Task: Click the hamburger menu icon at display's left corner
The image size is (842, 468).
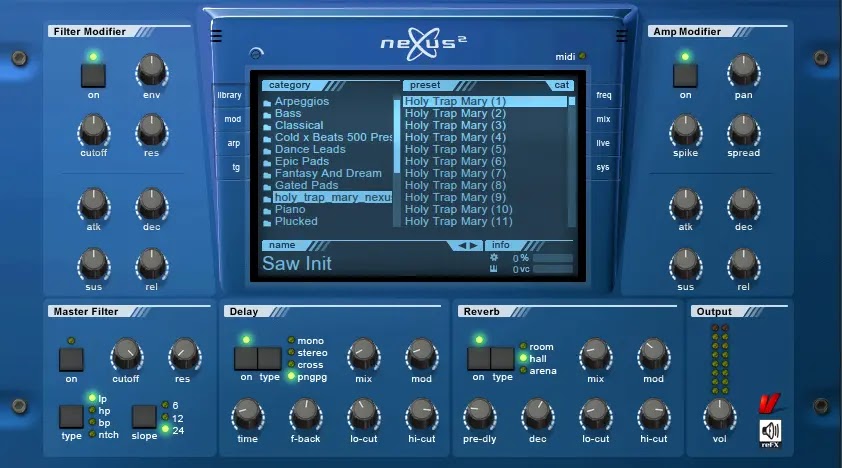Action: click(x=216, y=36)
